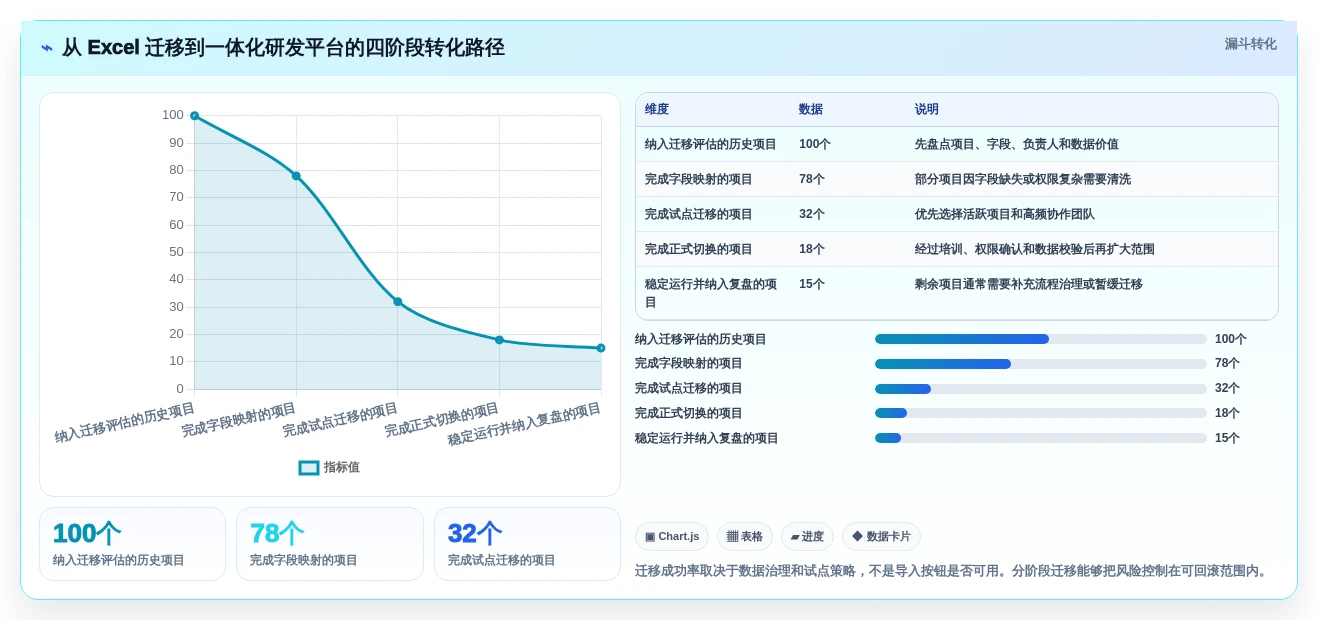The height and width of the screenshot is (620, 1318).
Task: Toggle the 指标值 legend swatch in chart
Action: (309, 467)
